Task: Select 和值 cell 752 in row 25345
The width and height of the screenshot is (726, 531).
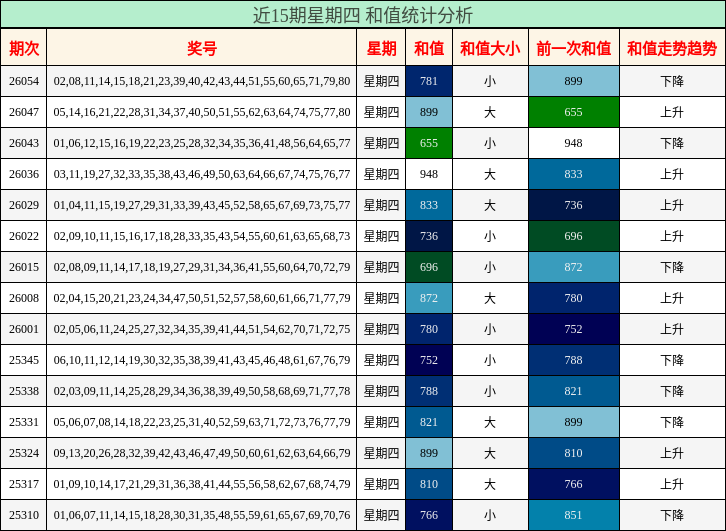Action: 429,360
